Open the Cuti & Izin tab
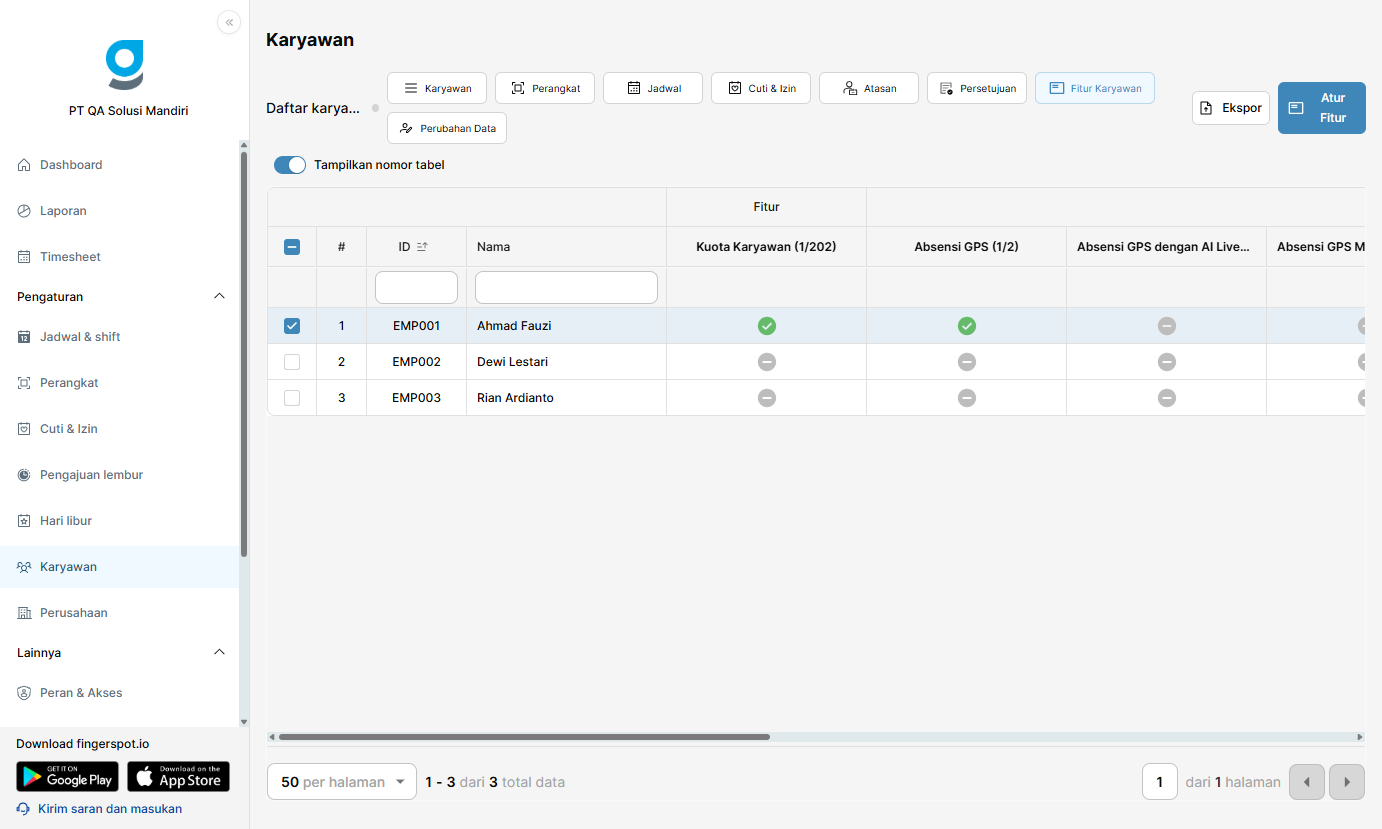The height and width of the screenshot is (829, 1382). point(761,88)
